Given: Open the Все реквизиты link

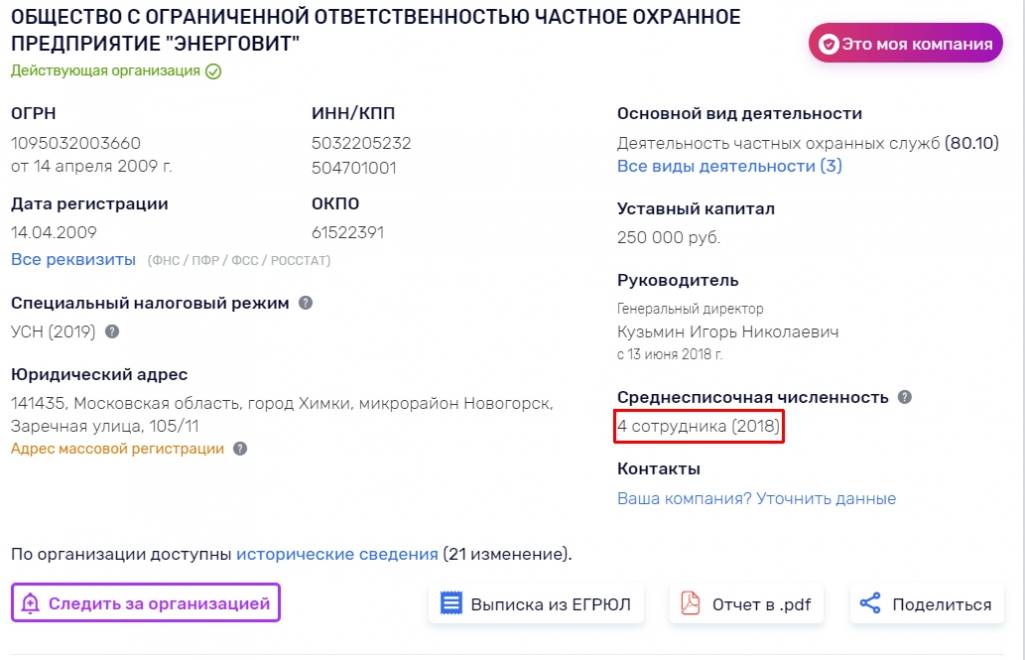Looking at the screenshot, I should 73,259.
